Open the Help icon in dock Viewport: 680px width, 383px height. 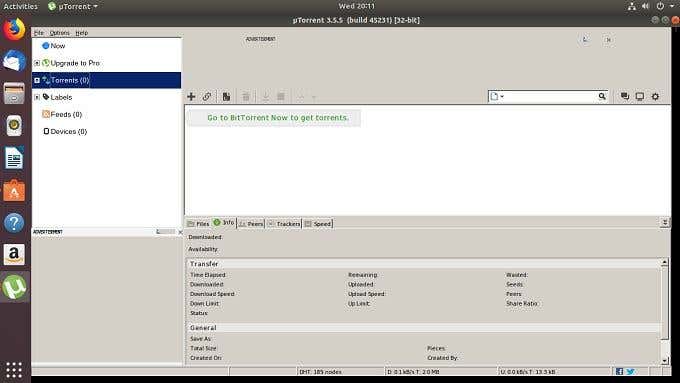click(14, 223)
